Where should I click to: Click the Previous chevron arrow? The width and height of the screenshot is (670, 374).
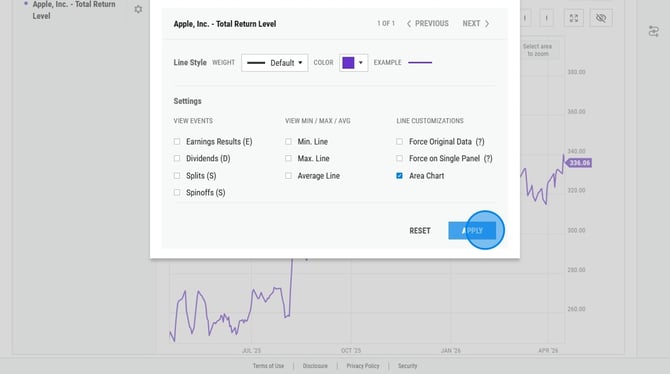pos(409,24)
